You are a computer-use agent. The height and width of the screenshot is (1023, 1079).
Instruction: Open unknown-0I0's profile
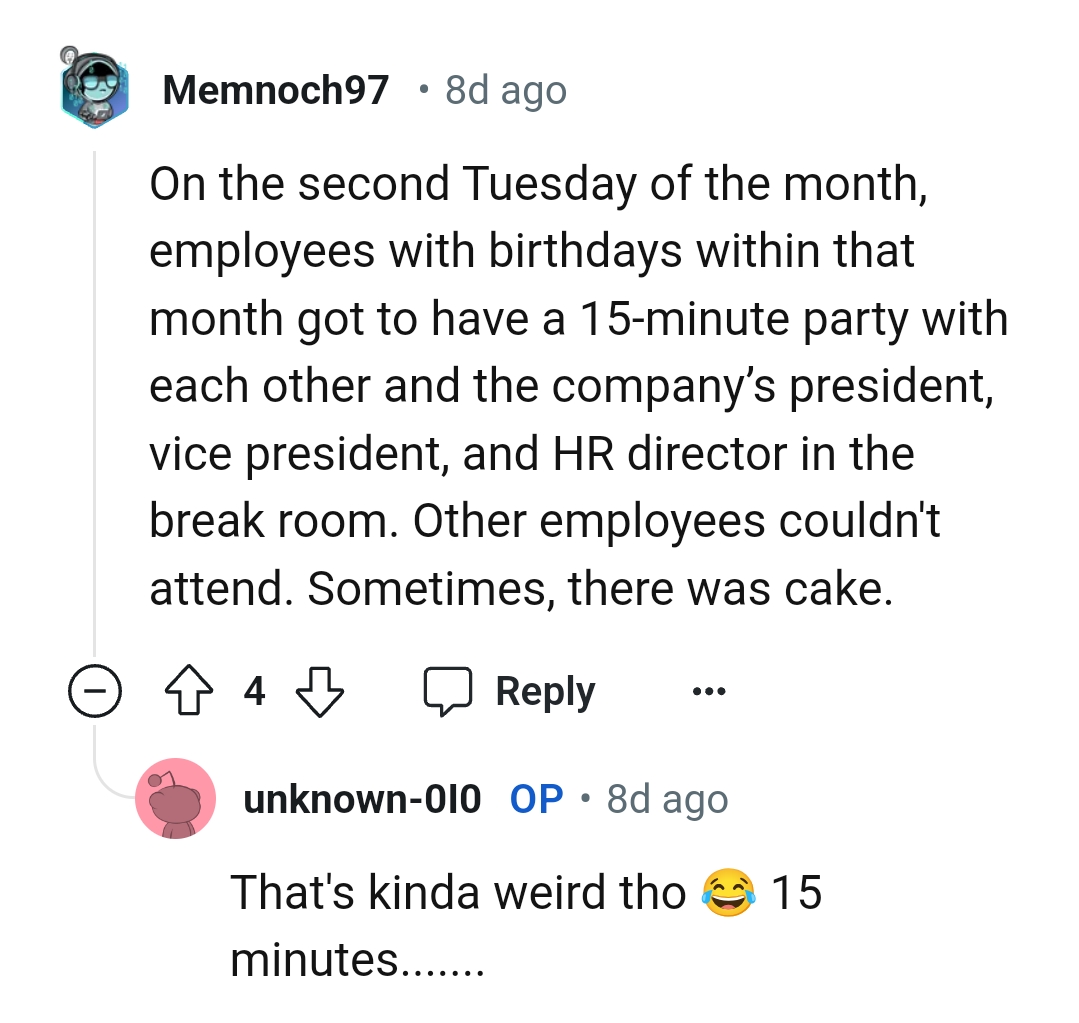[x=363, y=798]
